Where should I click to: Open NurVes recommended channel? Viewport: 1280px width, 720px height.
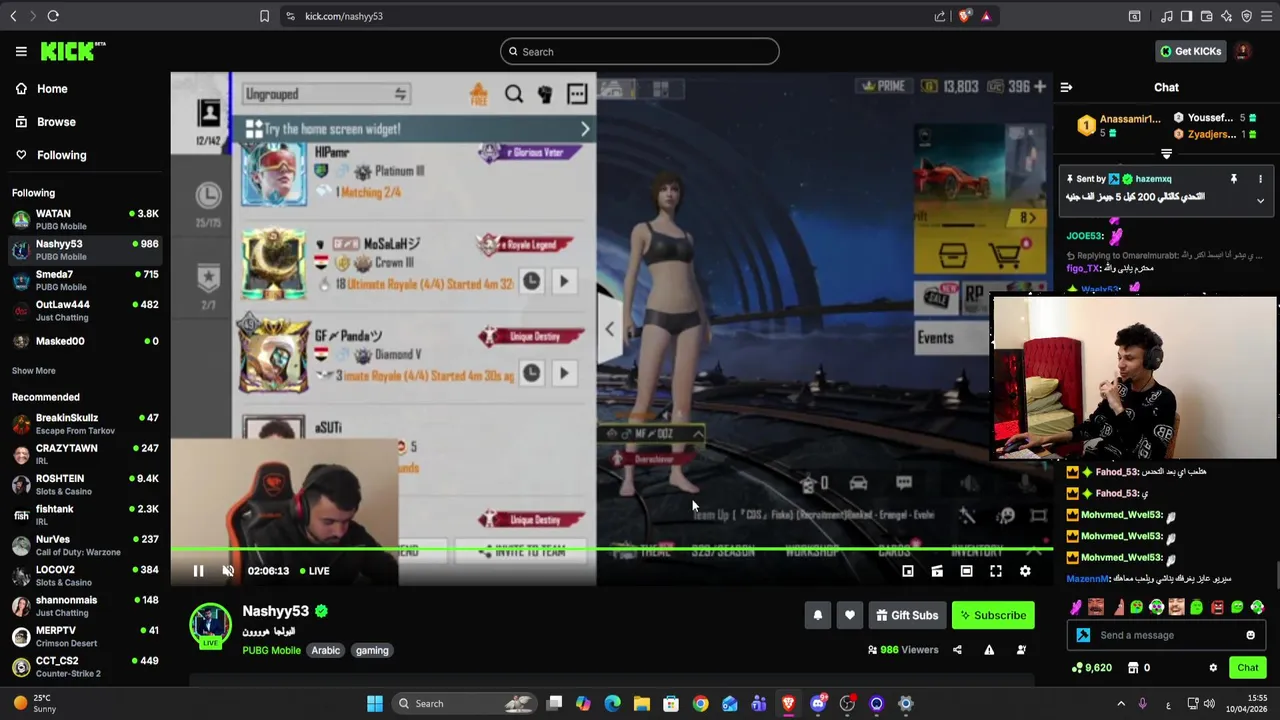[85, 545]
